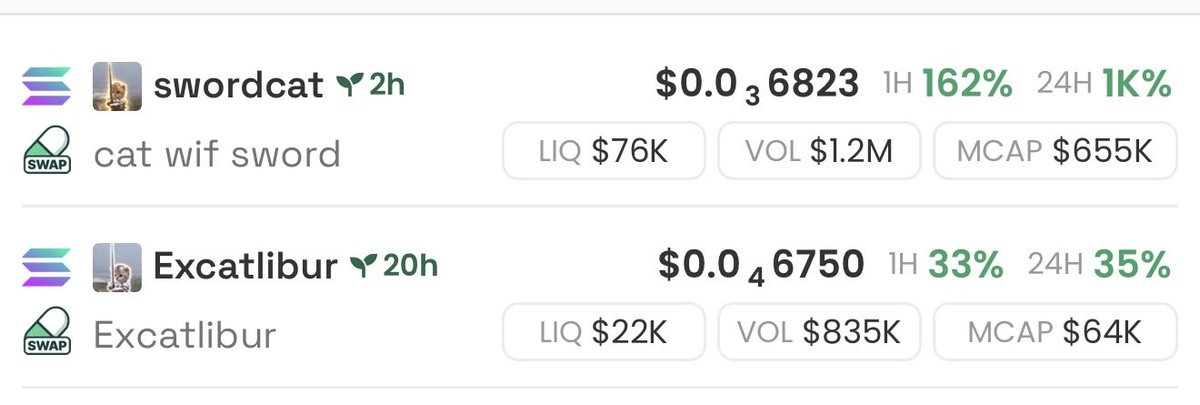
Task: Select the LIQ $76K pill
Action: click(x=603, y=151)
